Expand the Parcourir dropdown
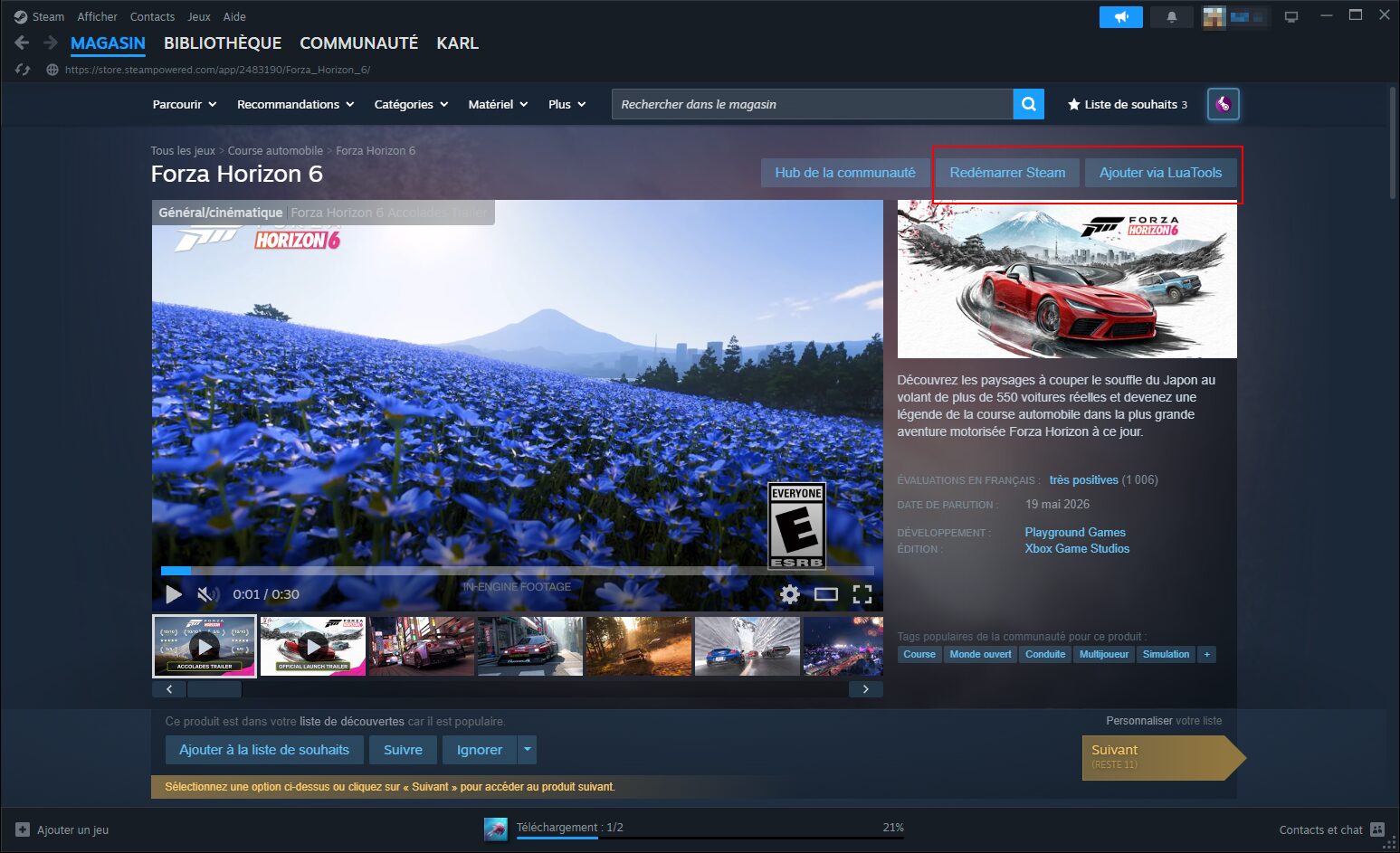Viewport: 1400px width, 853px height. coord(185,104)
